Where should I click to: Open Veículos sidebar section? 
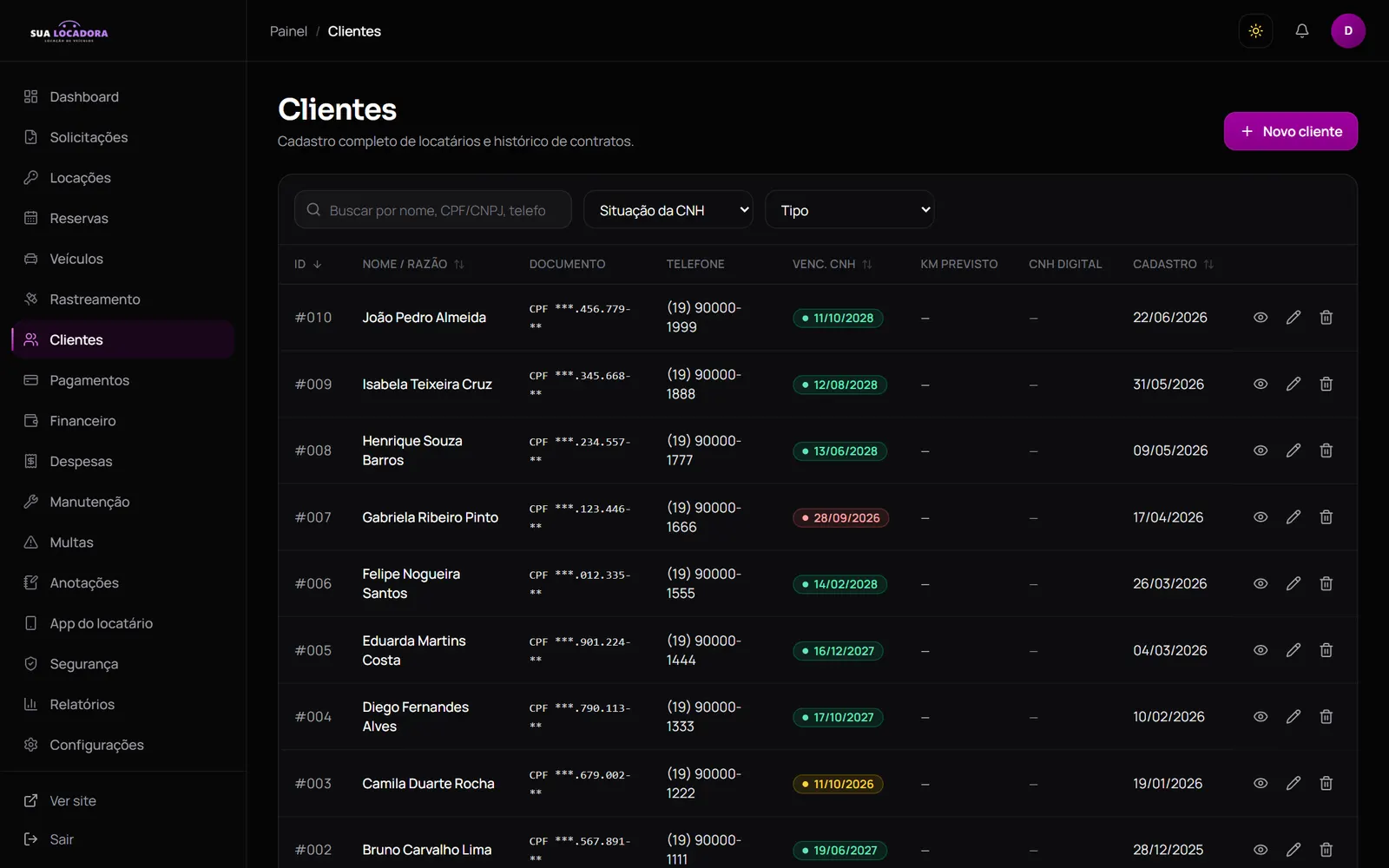coord(123,259)
